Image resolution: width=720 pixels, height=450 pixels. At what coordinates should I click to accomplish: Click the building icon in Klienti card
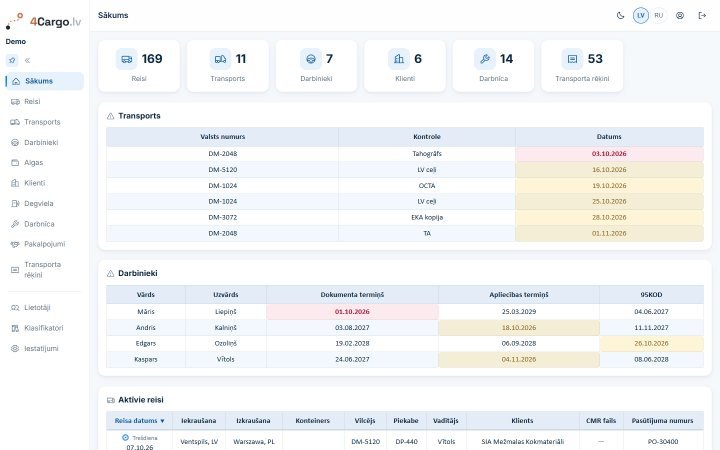pyautogui.click(x=399, y=59)
